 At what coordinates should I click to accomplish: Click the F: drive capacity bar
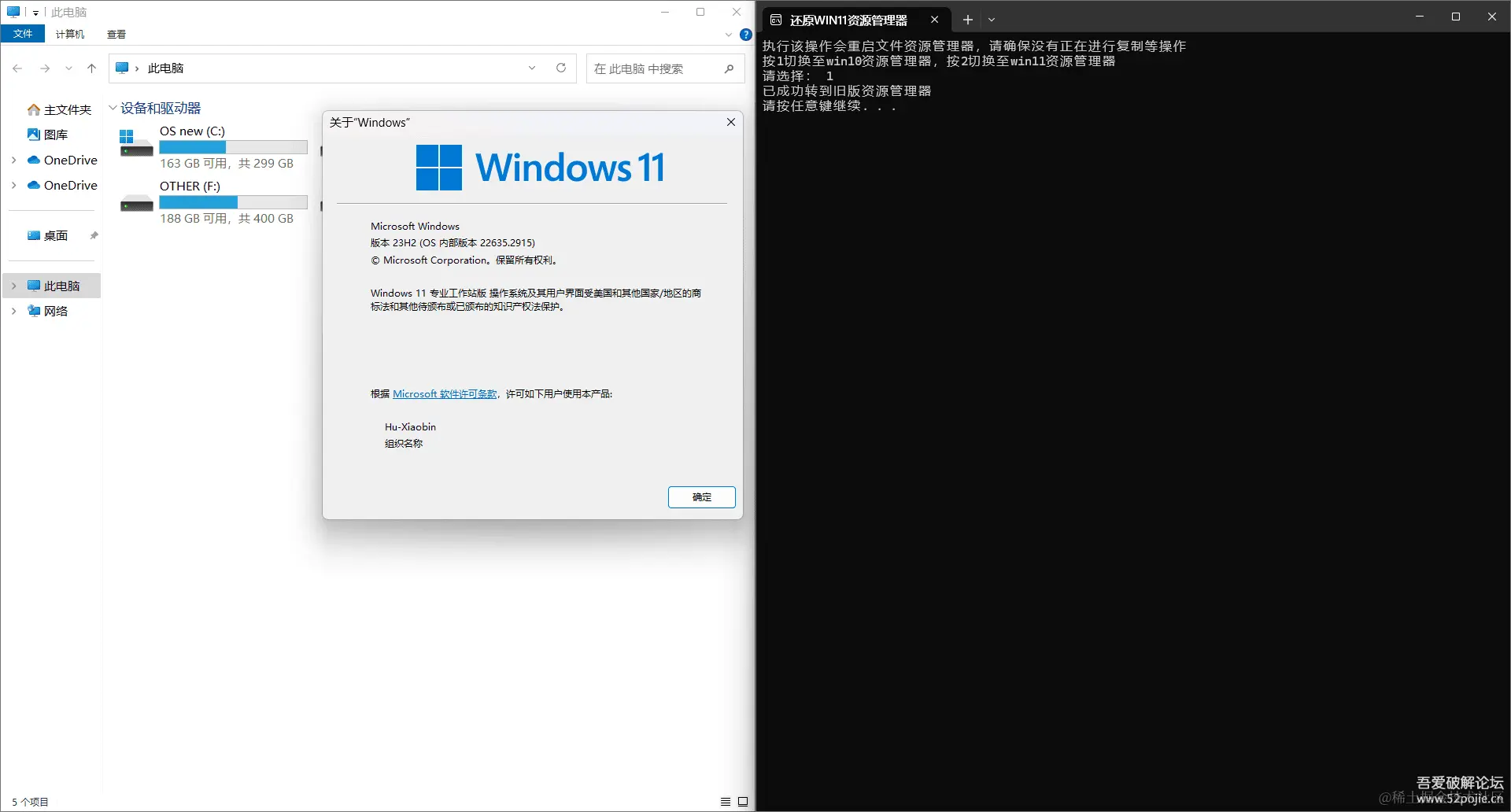coord(233,202)
